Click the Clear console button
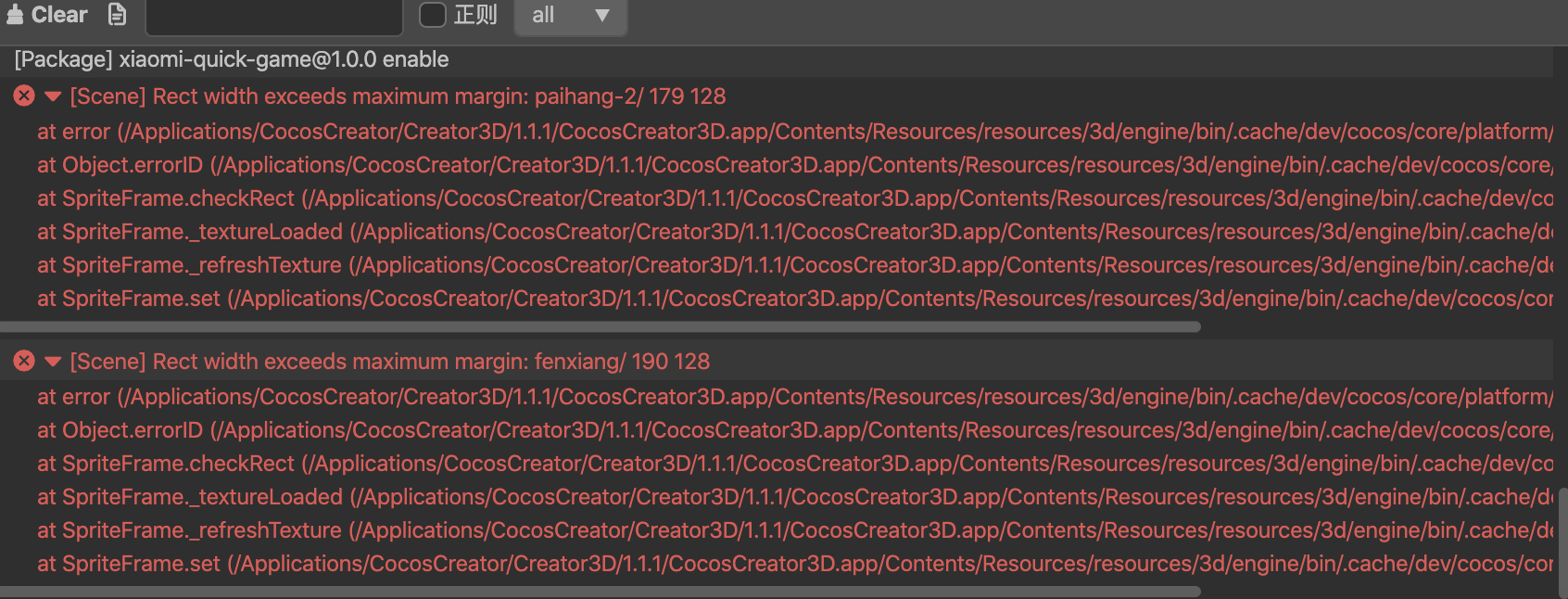 [x=57, y=15]
